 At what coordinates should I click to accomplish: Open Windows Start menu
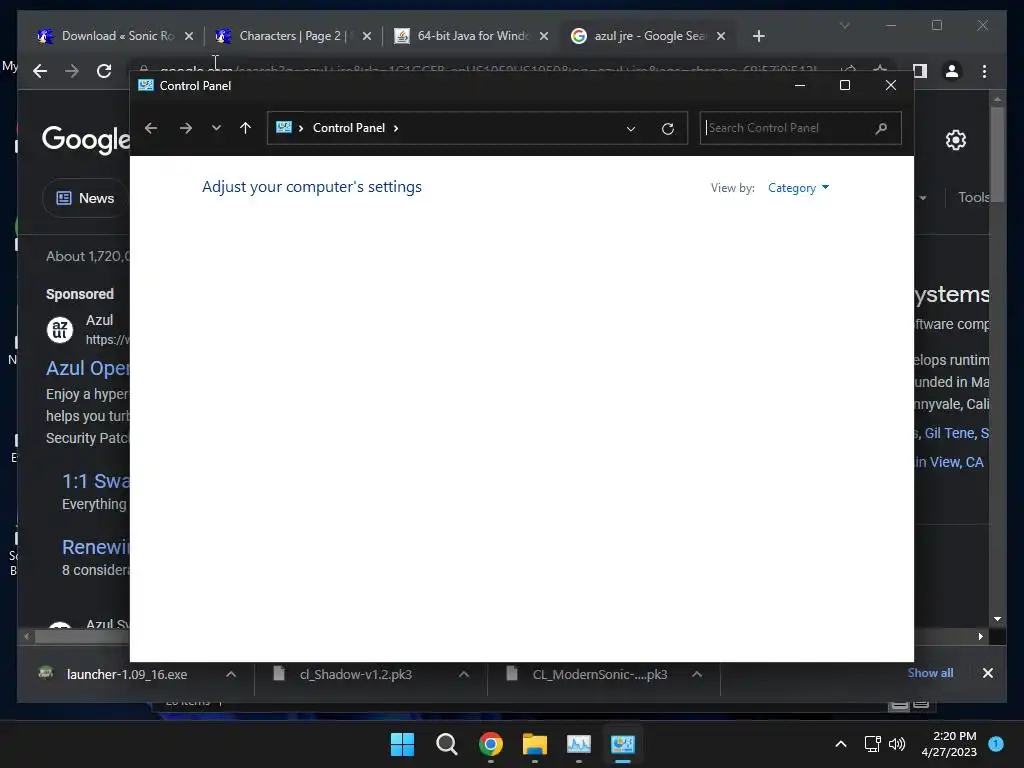coord(402,744)
